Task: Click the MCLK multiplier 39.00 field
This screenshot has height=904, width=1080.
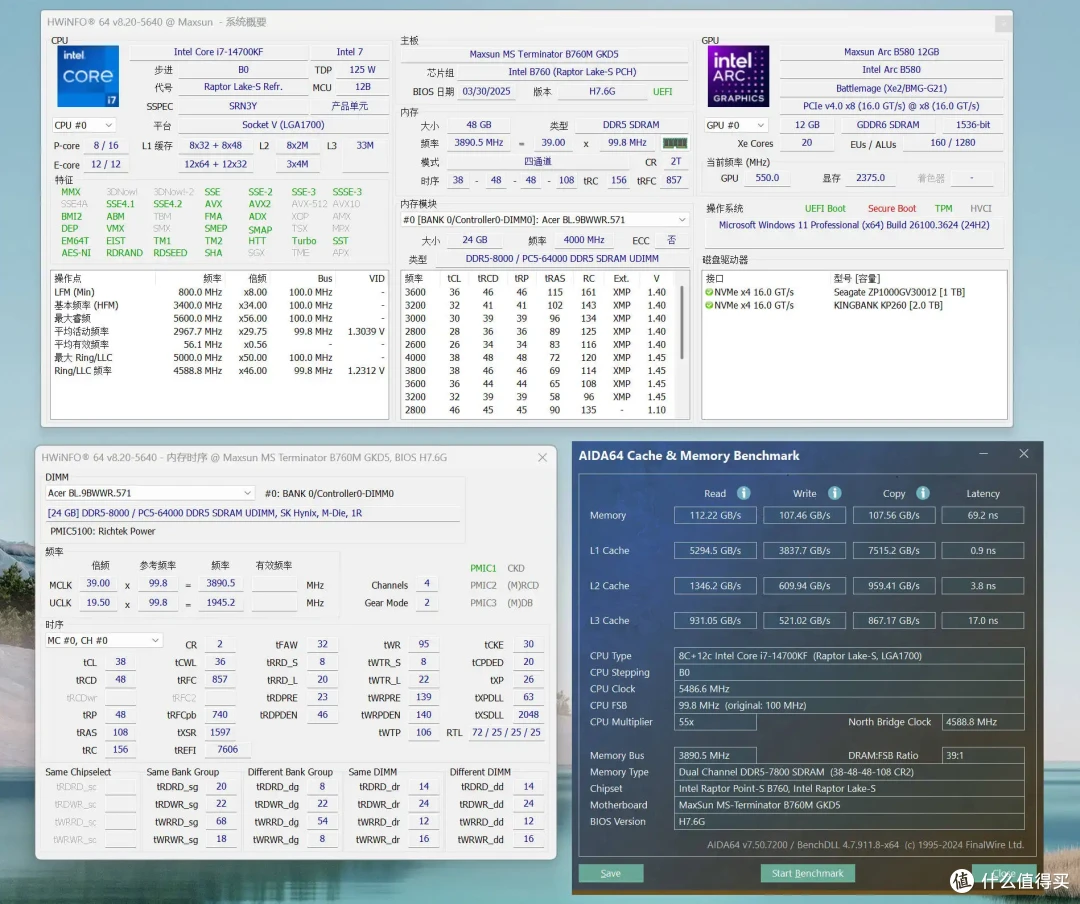Action: click(x=98, y=584)
